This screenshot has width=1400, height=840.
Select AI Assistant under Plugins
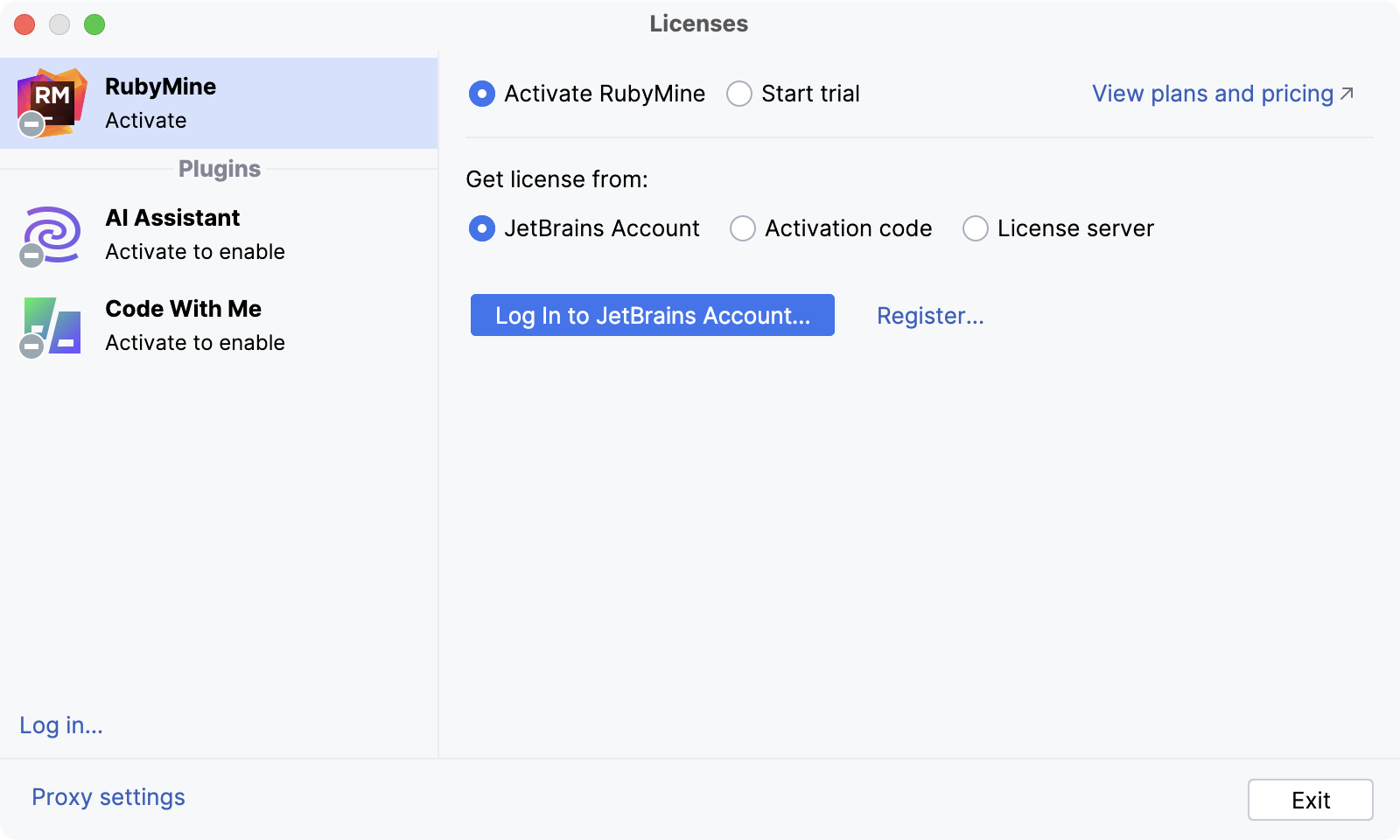[172, 218]
